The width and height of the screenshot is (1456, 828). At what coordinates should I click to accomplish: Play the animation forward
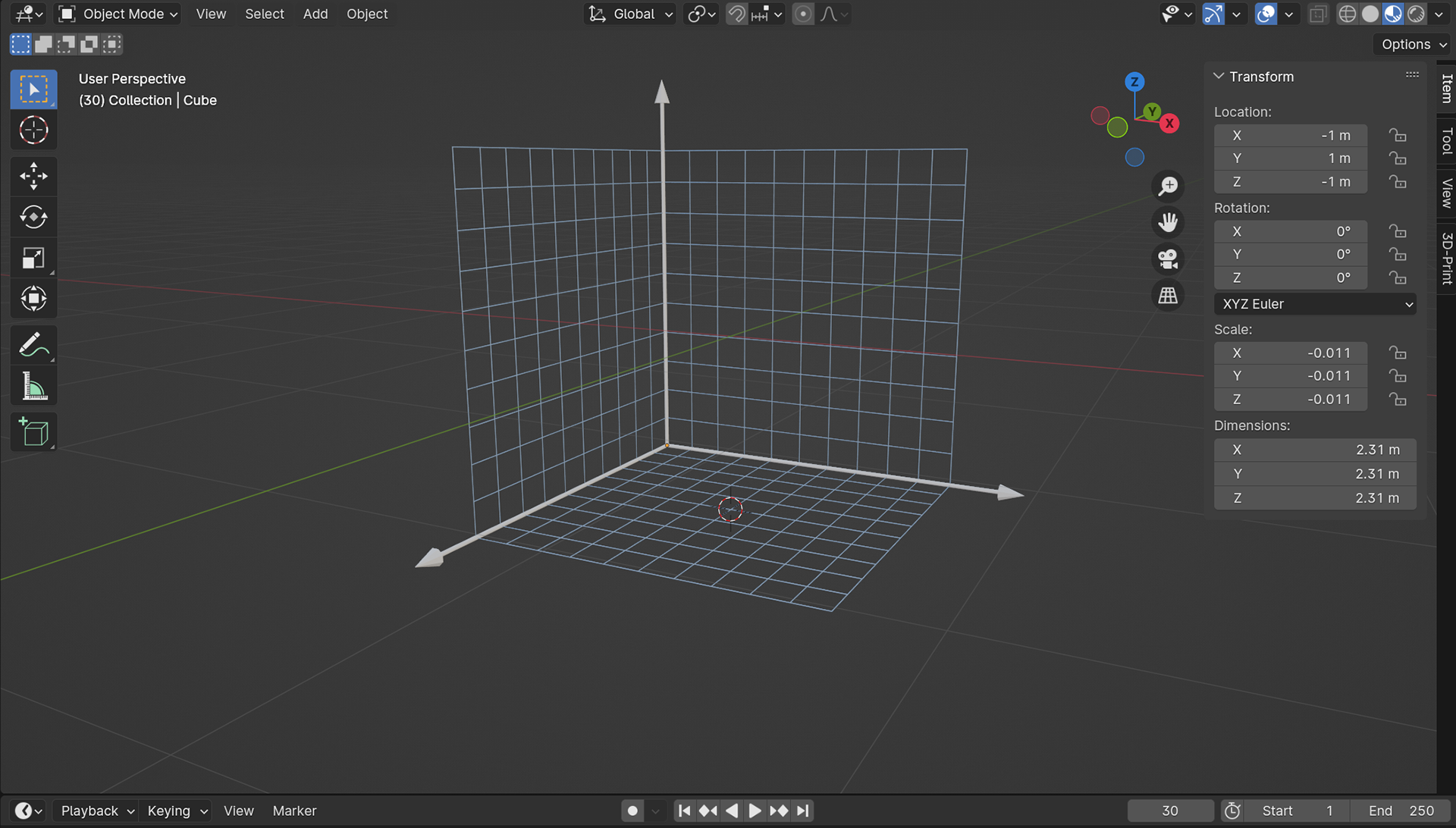755,811
